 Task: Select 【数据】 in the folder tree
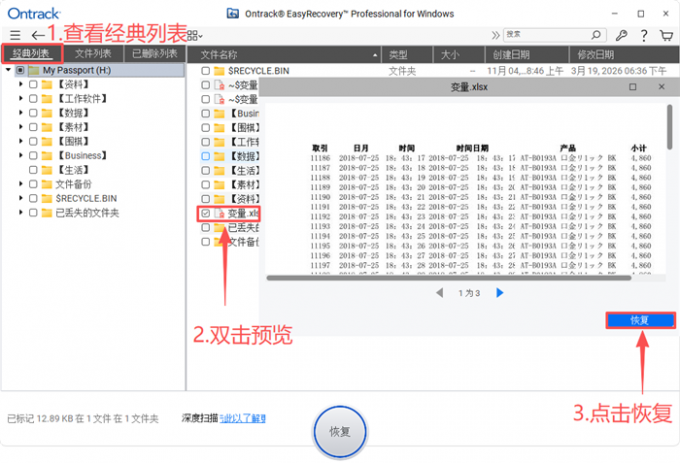[x=74, y=113]
